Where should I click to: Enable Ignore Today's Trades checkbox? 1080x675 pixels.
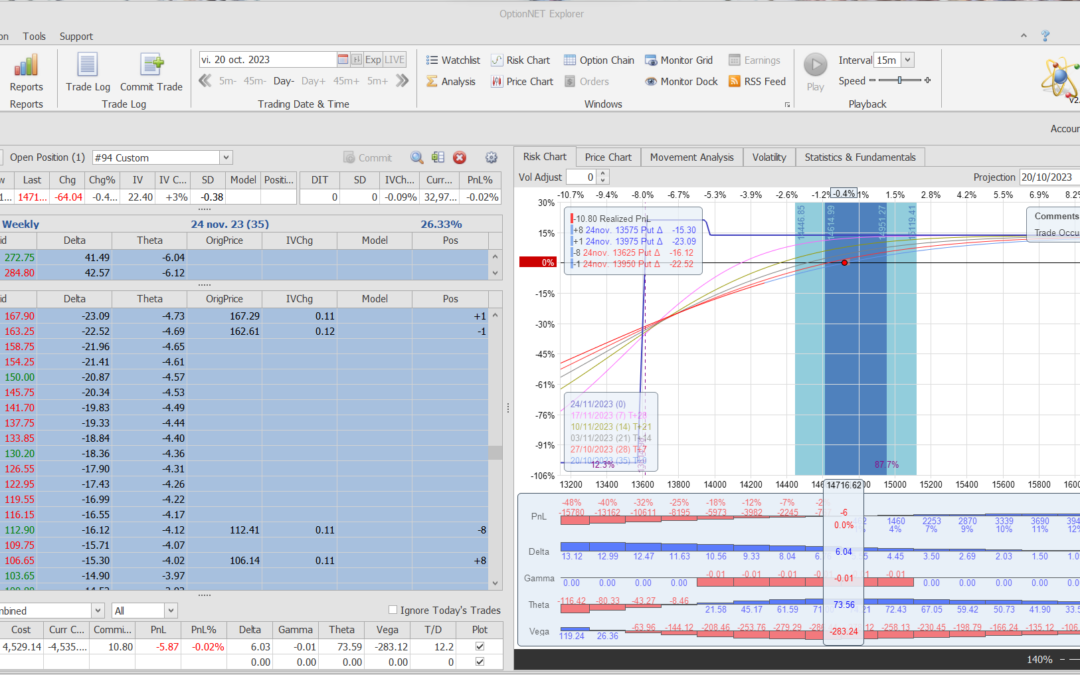392,610
